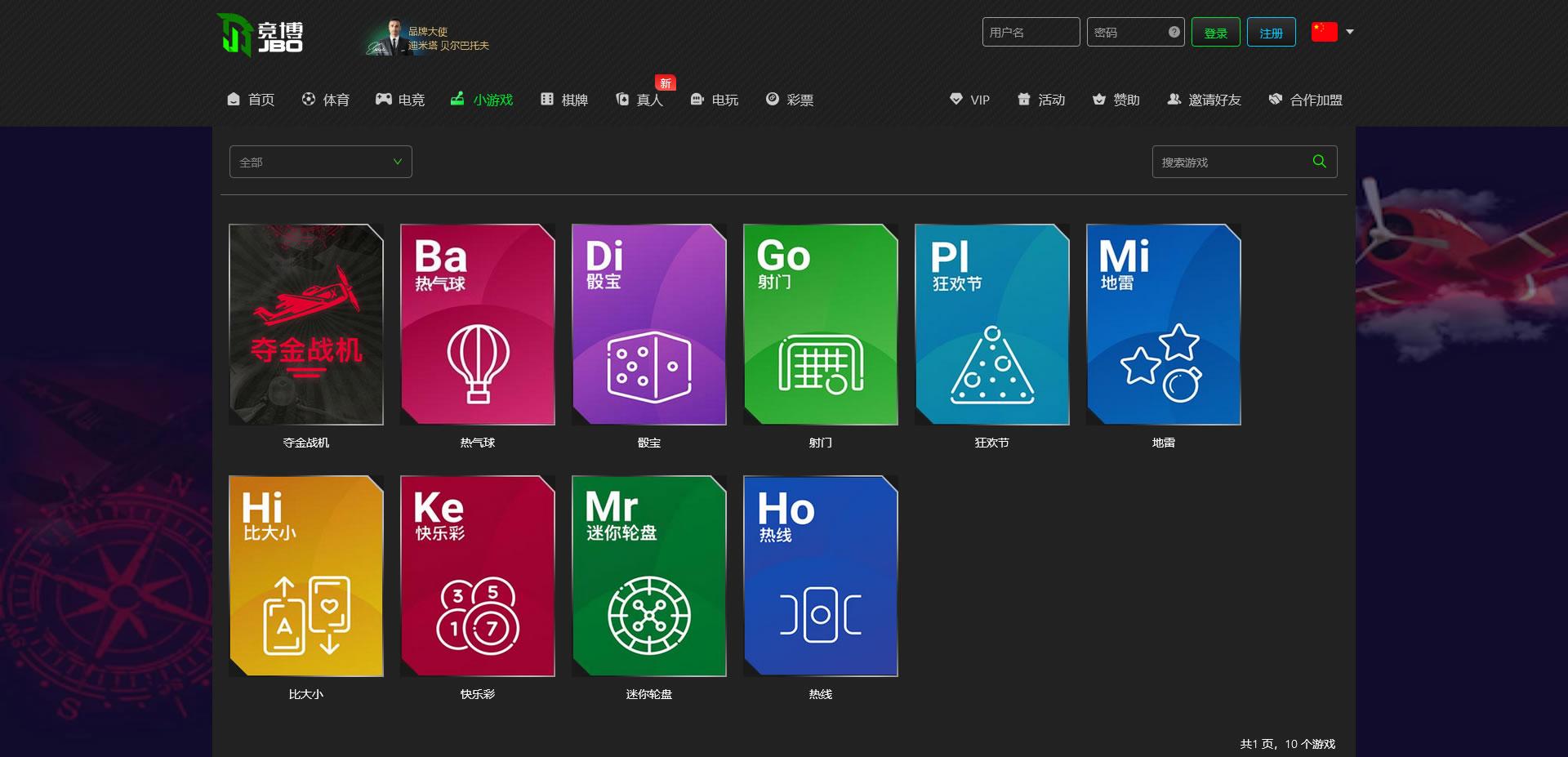The width and height of the screenshot is (1568, 757).
Task: Click the 射门 caption below card
Action: point(821,443)
